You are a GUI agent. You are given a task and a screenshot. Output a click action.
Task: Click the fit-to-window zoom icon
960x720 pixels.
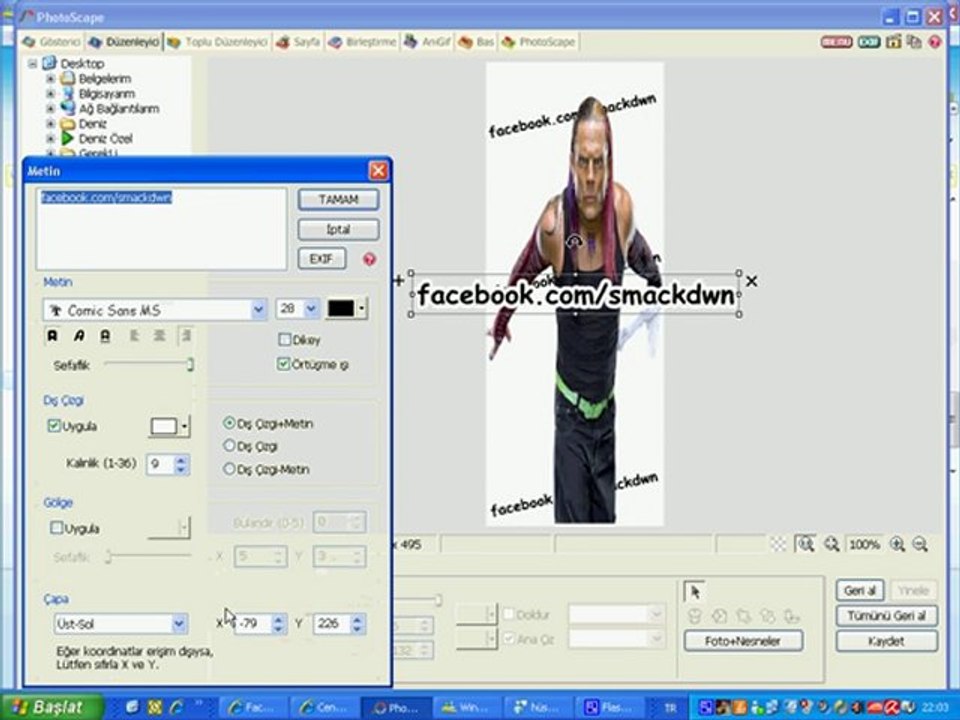805,544
